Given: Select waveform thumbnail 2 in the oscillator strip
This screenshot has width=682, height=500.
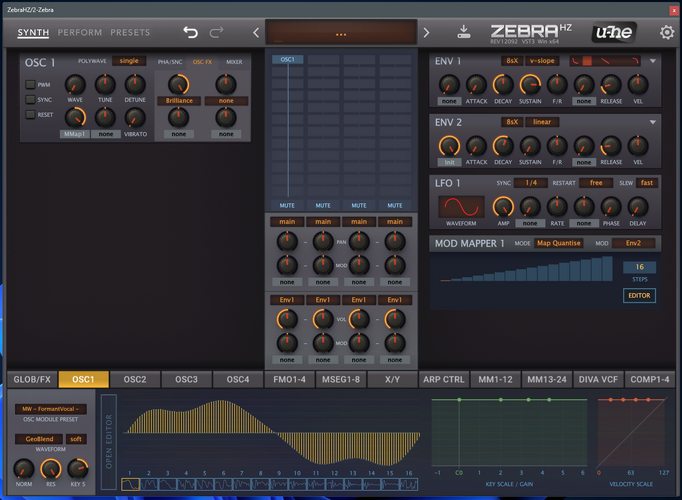Looking at the screenshot, I should (x=149, y=484).
